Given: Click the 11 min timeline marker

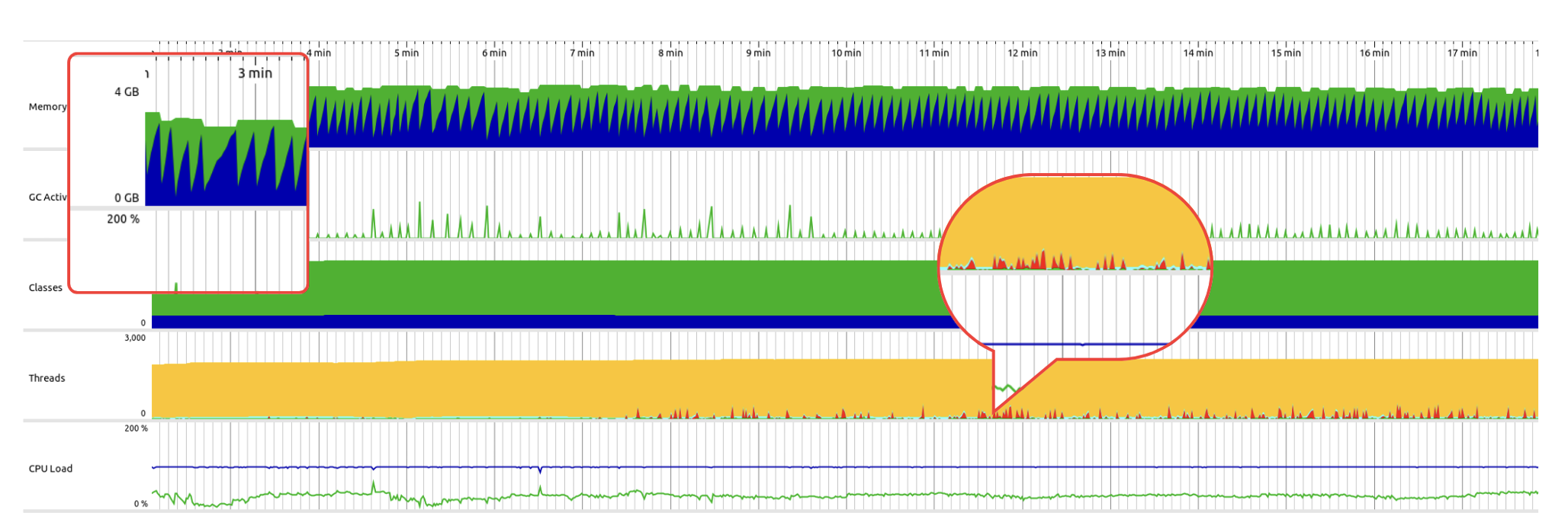Looking at the screenshot, I should click(934, 53).
